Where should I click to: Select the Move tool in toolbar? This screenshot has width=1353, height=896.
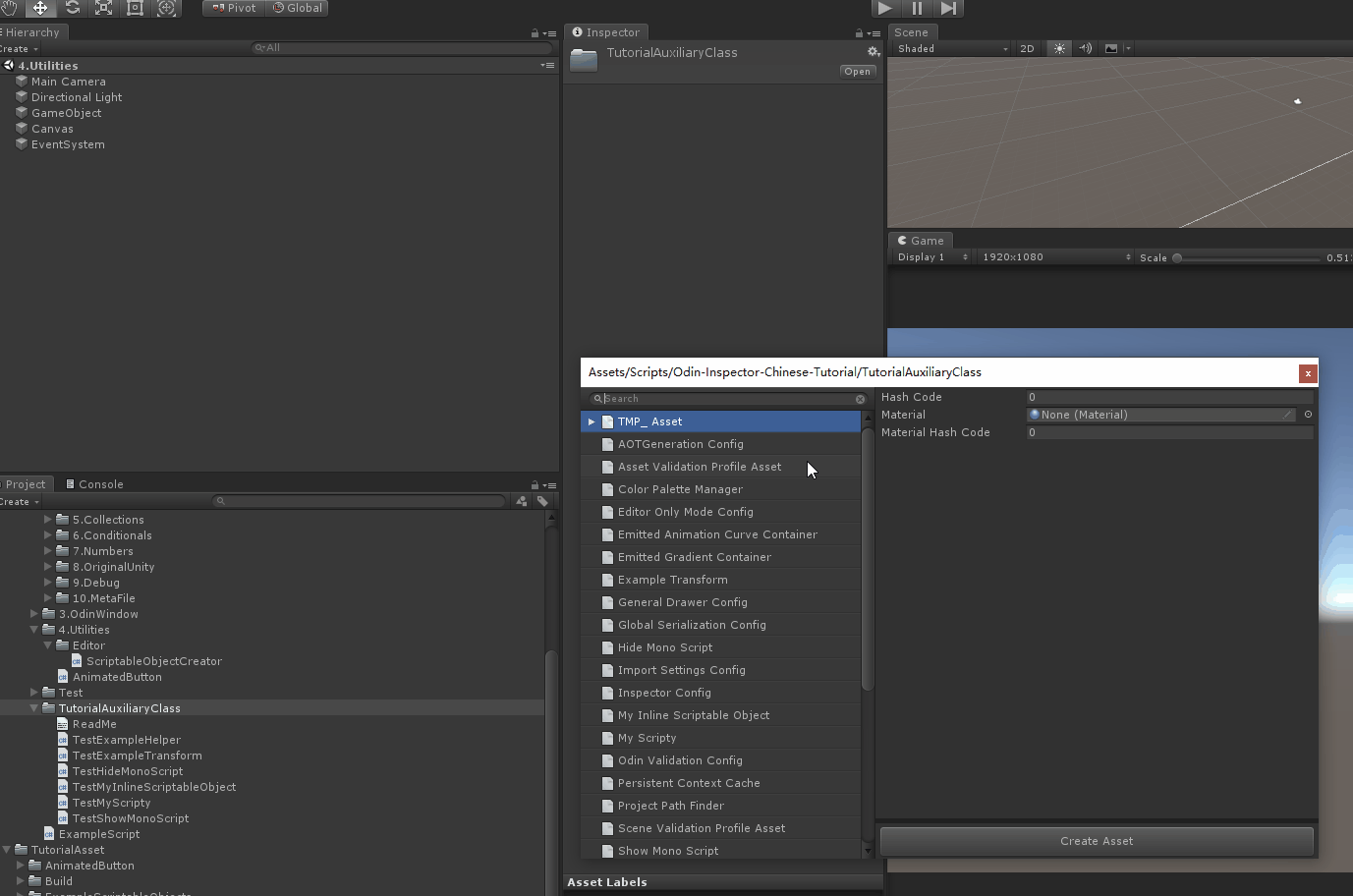click(x=40, y=8)
